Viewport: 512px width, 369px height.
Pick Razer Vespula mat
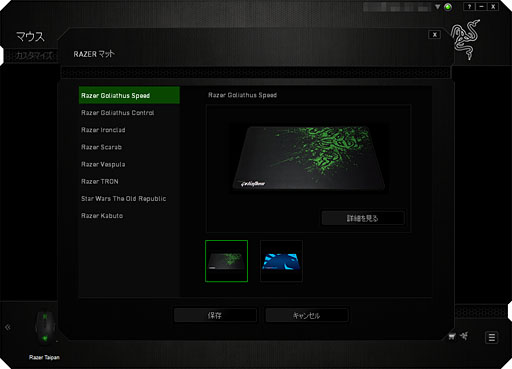(x=129, y=164)
